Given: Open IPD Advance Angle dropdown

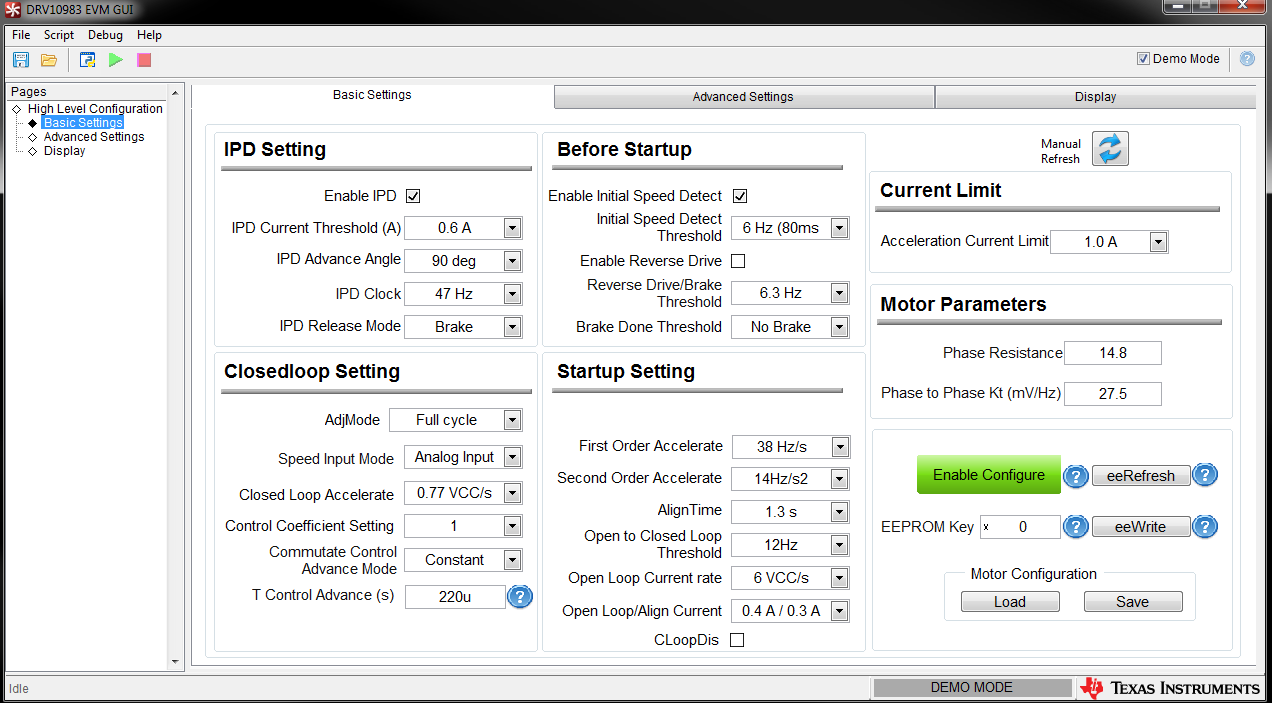Looking at the screenshot, I should [x=463, y=261].
